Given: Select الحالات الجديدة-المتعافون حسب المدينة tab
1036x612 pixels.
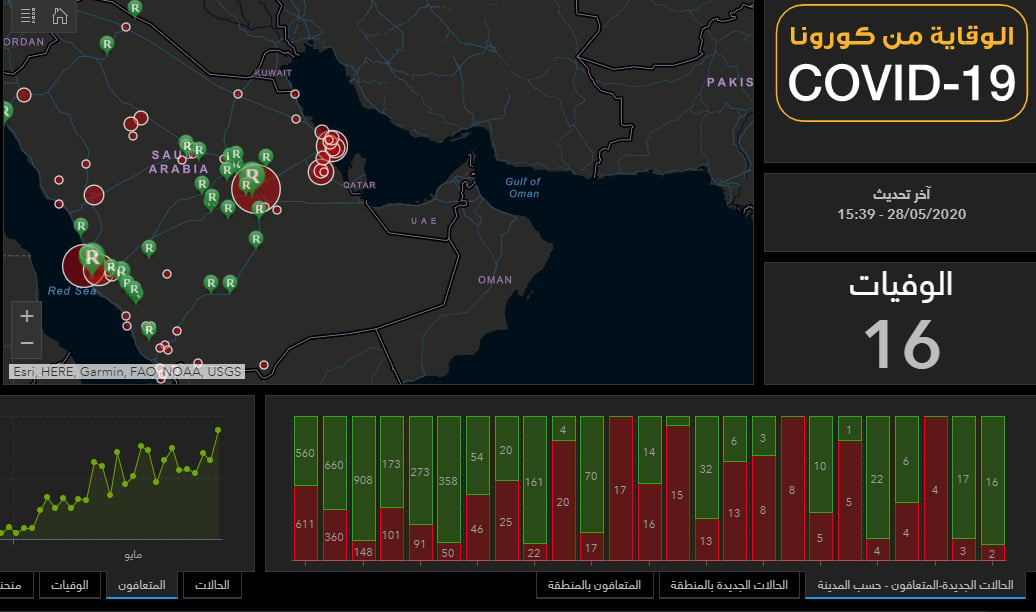Looking at the screenshot, I should (x=915, y=585).
